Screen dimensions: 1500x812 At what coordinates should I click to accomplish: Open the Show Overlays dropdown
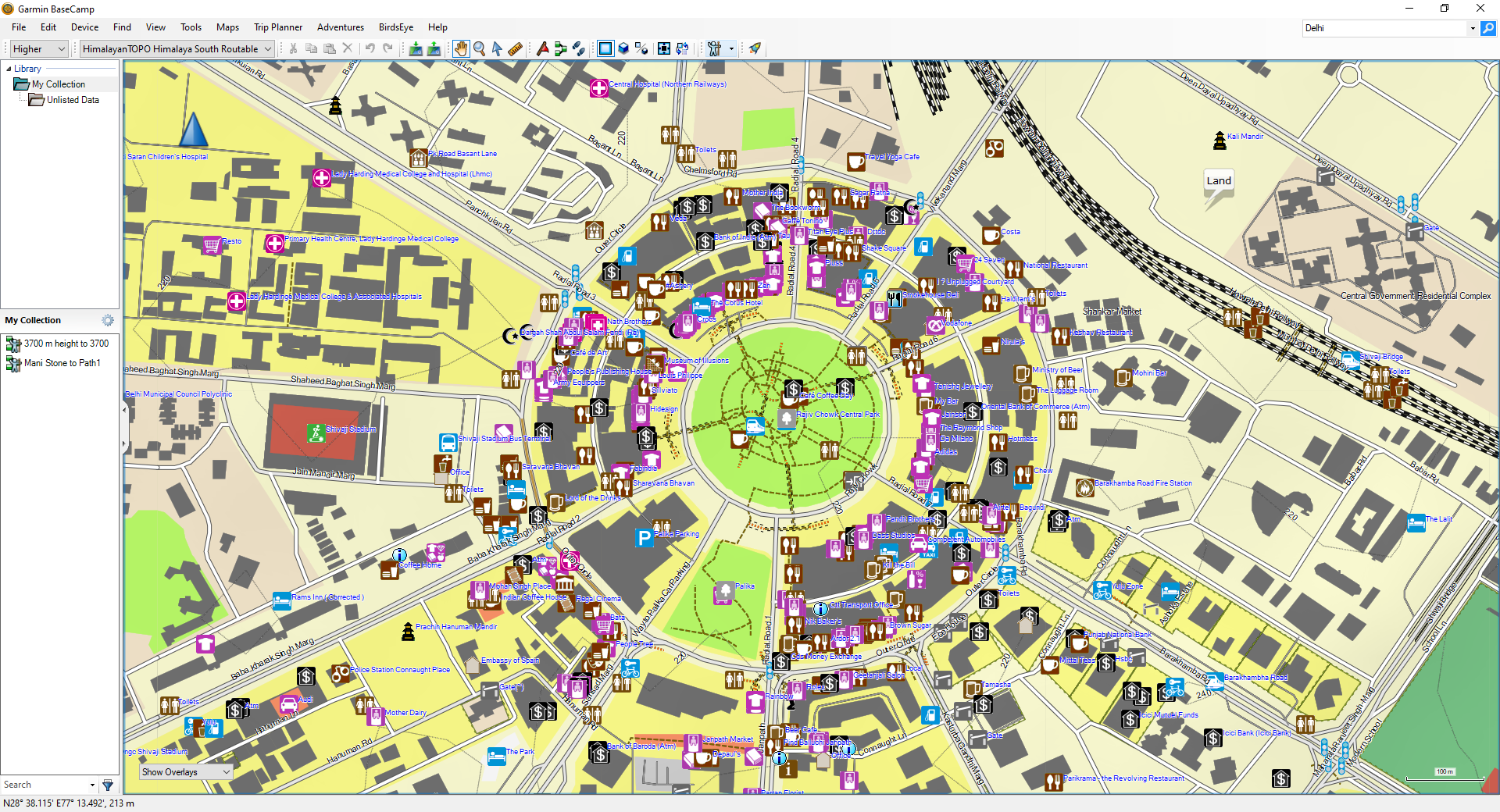pyautogui.click(x=186, y=772)
